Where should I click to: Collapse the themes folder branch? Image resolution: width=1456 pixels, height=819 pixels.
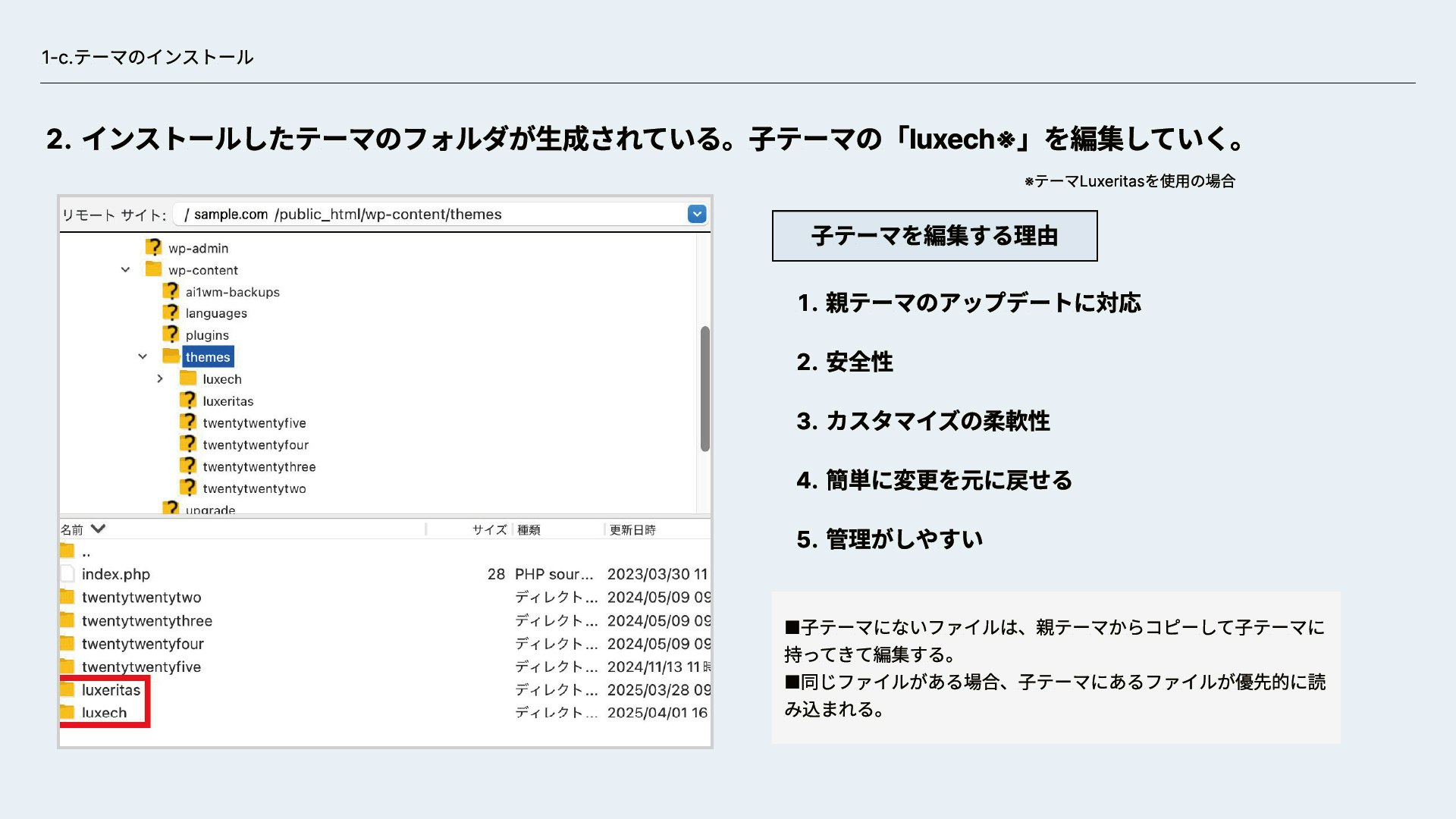coord(143,356)
